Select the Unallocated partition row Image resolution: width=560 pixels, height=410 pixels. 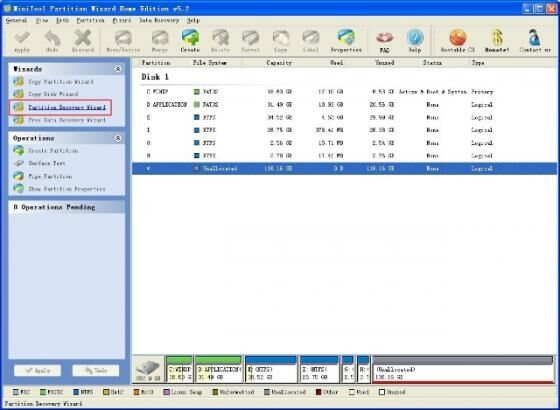(344, 169)
